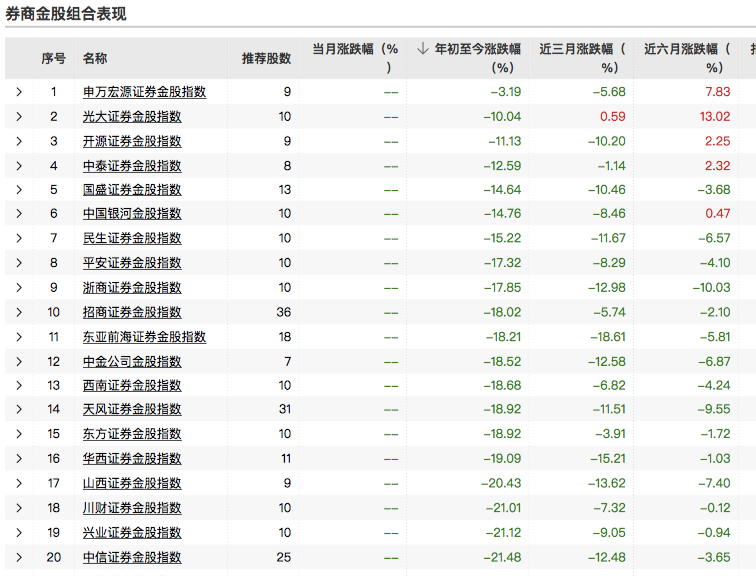Select year-to-date value -20.43
756x576 pixels.
click(501, 483)
